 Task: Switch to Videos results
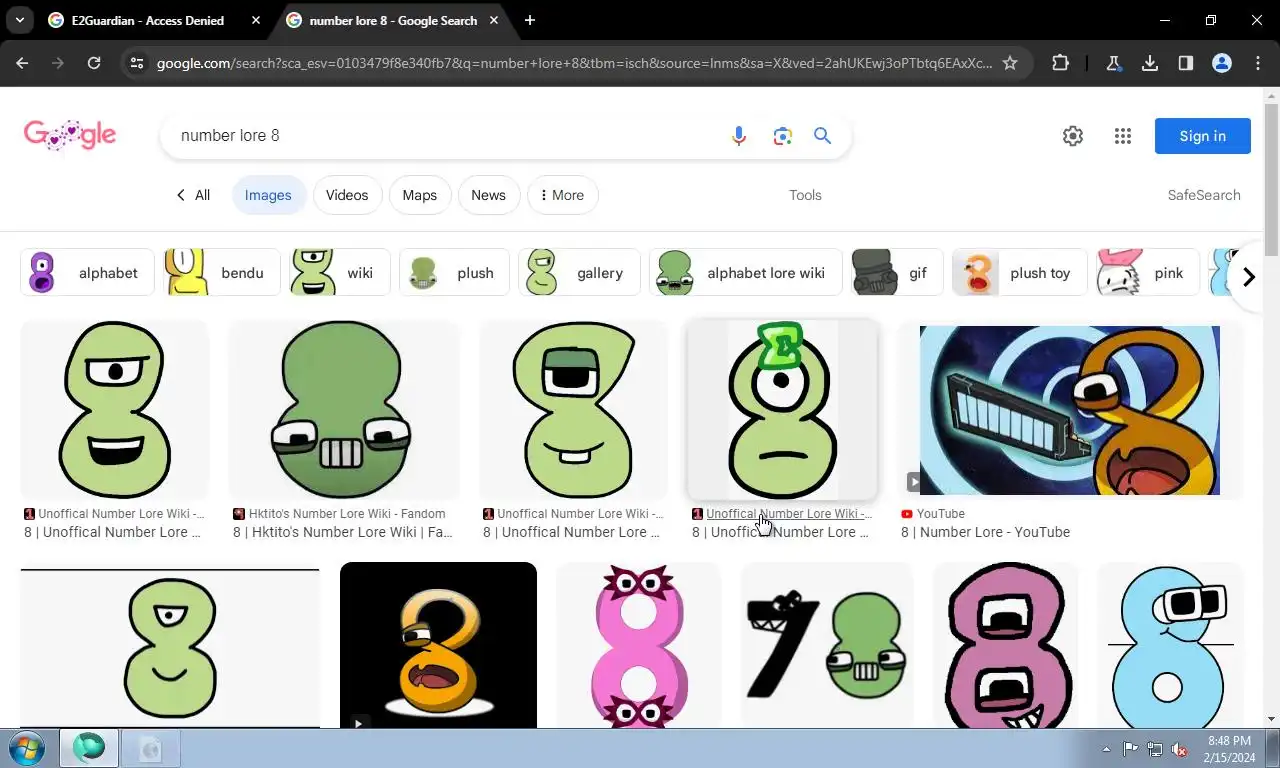(347, 195)
